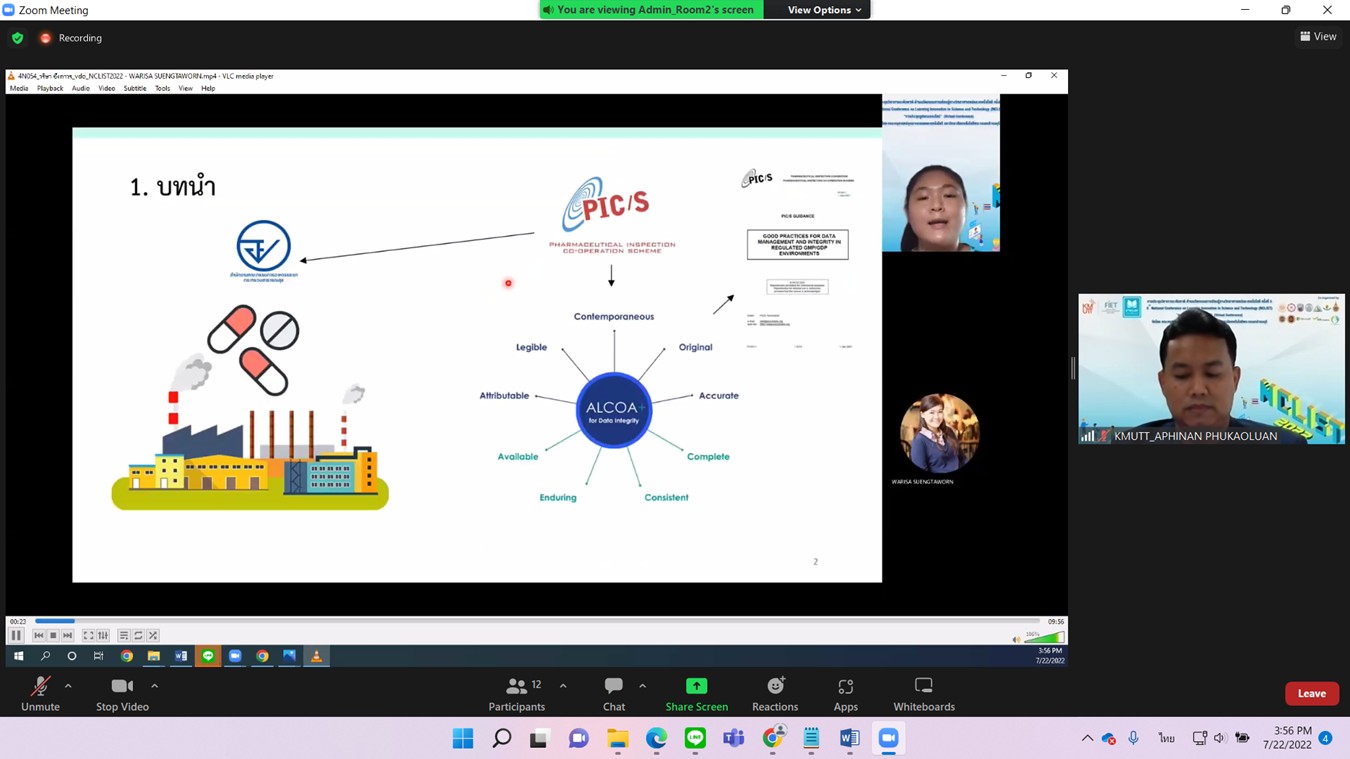Stop Video camera toggle
This screenshot has height=759, width=1350.
(122, 694)
